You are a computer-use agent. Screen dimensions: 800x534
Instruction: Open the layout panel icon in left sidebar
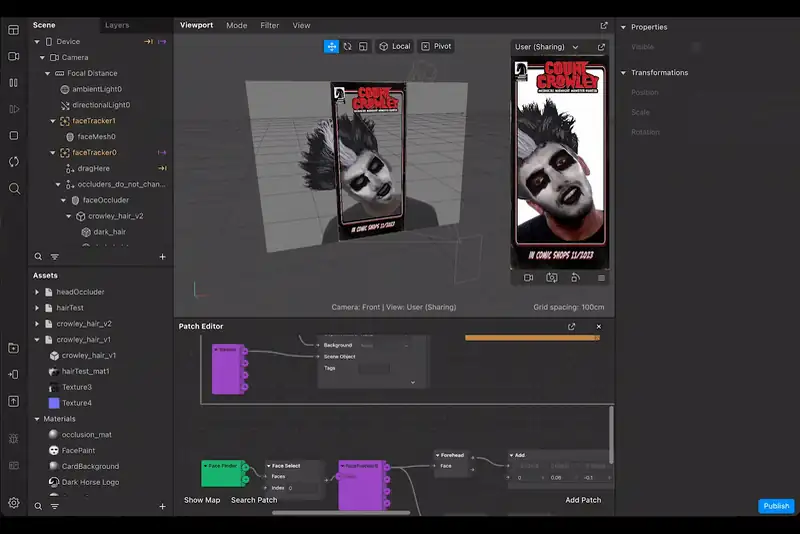click(14, 30)
